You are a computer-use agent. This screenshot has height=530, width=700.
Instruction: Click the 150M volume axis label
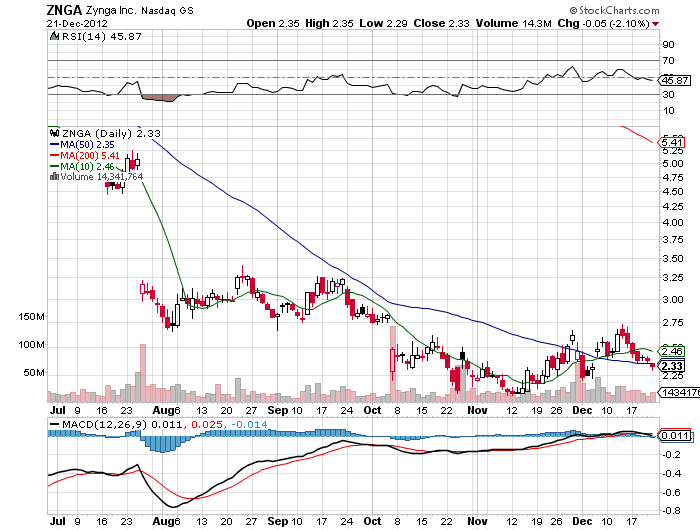pos(31,317)
